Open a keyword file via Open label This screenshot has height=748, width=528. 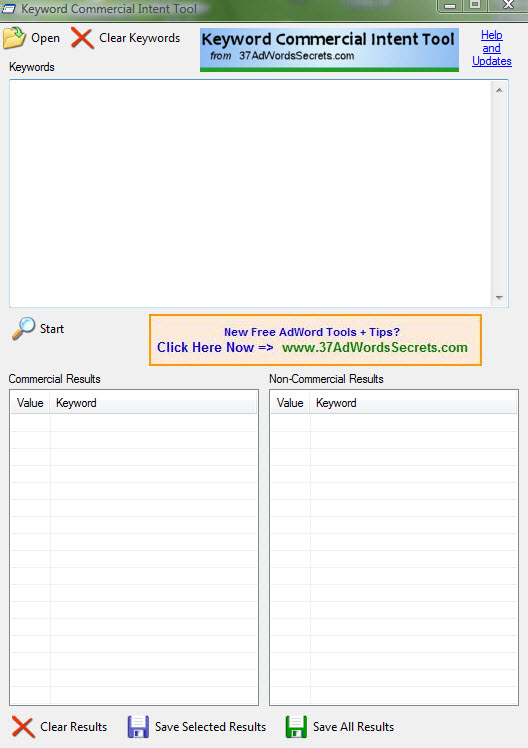click(x=45, y=38)
